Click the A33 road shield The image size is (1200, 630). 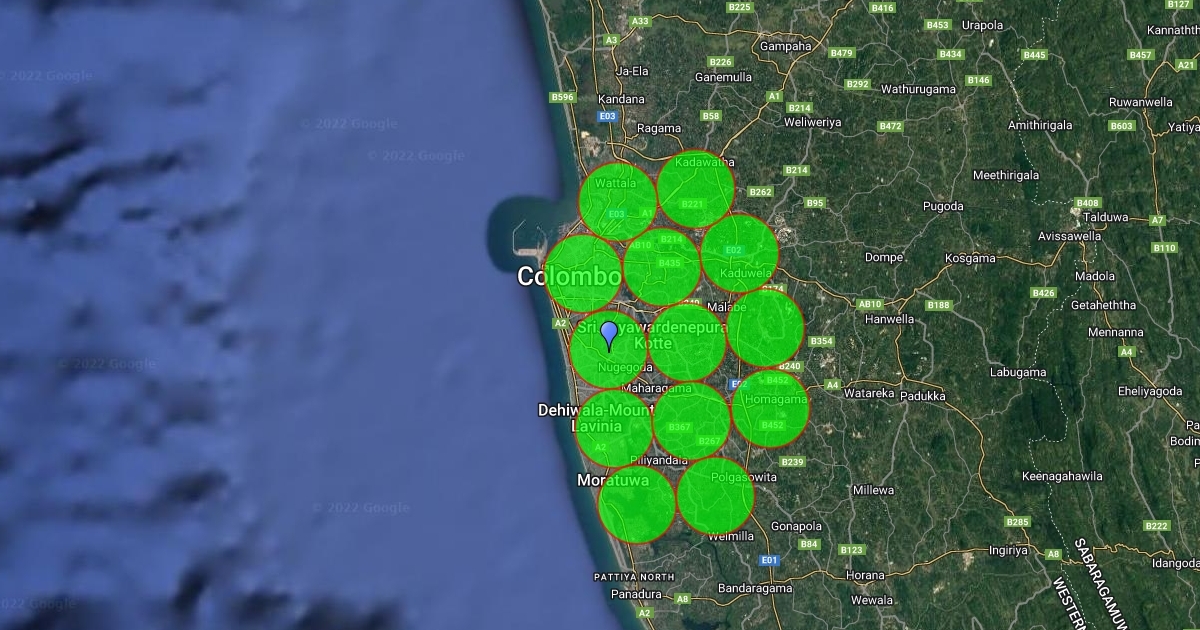641,21
